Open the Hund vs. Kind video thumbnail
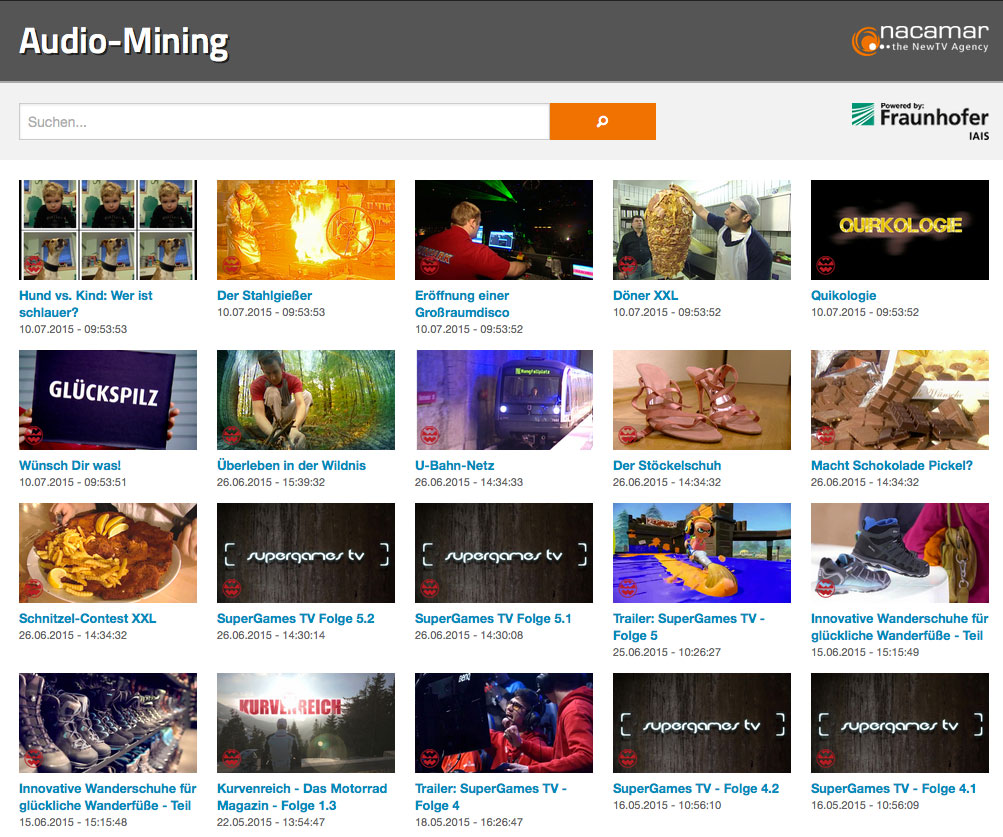The image size is (1003, 837). [108, 230]
